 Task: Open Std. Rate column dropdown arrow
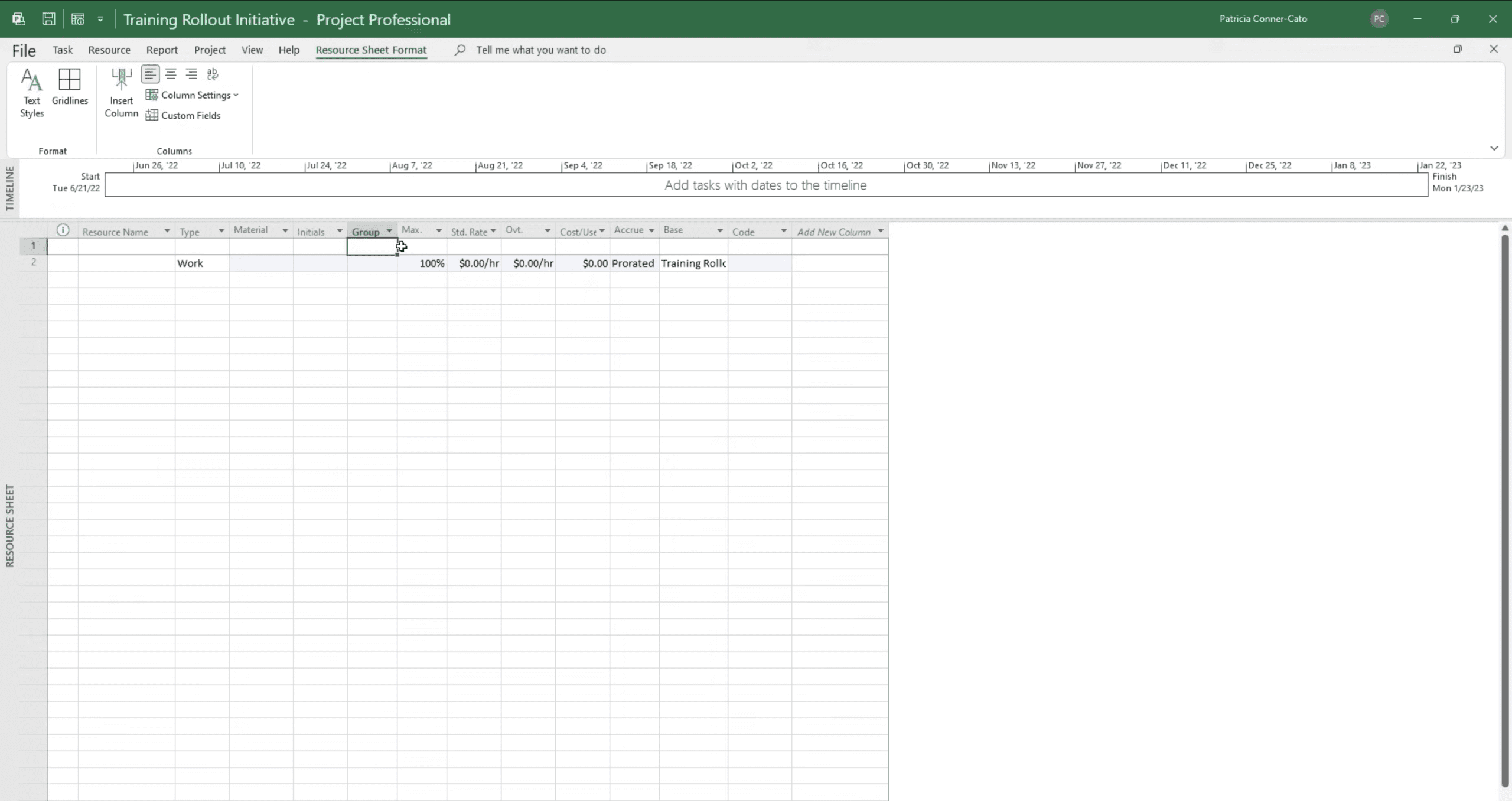tap(493, 231)
